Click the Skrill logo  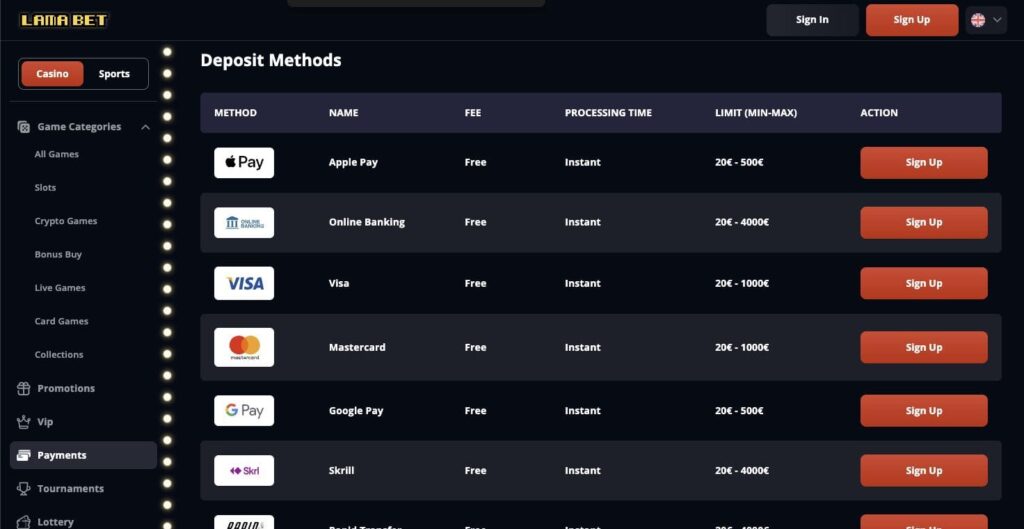point(244,471)
